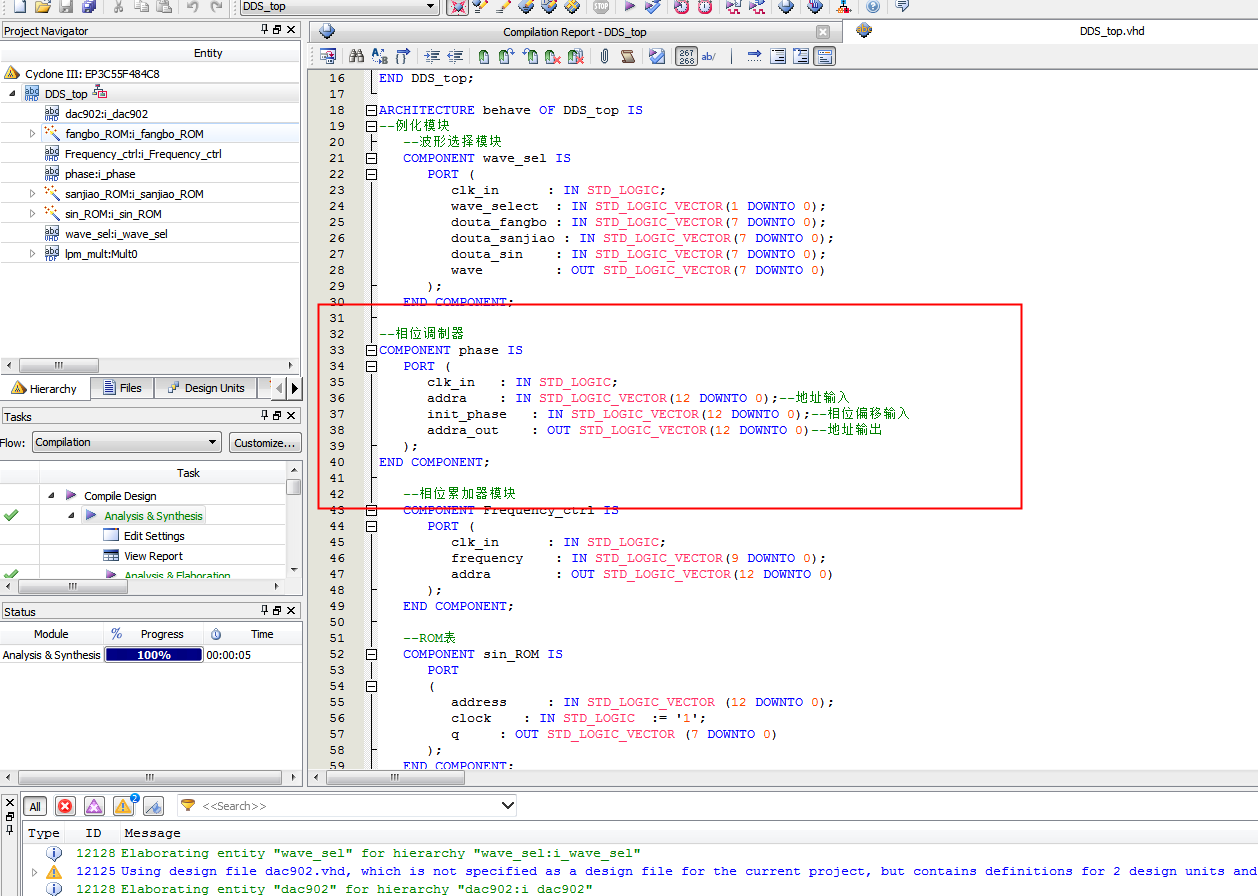Fold the COMPONENT wave_sel code block

click(372, 158)
